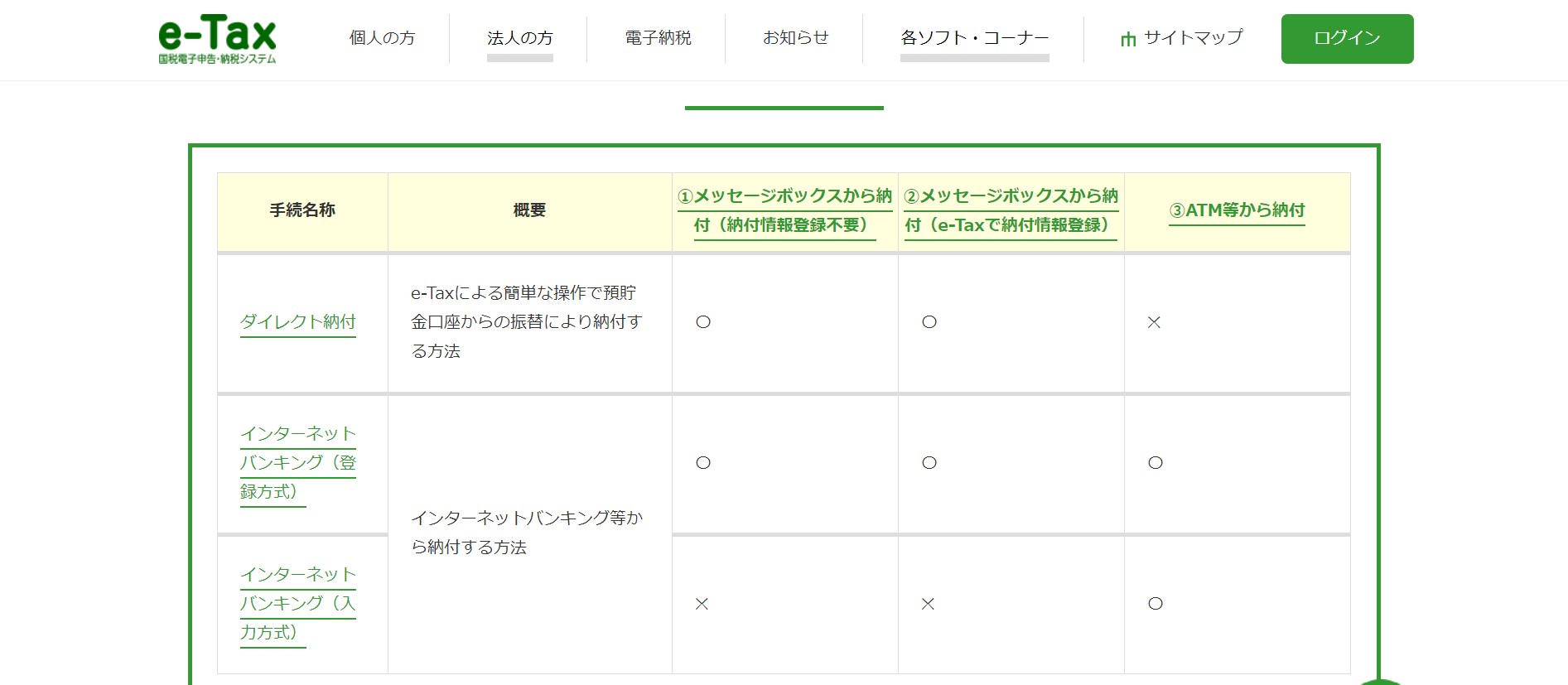Open the 法人の方 menu
This screenshot has height=685, width=1568.
pos(519,38)
